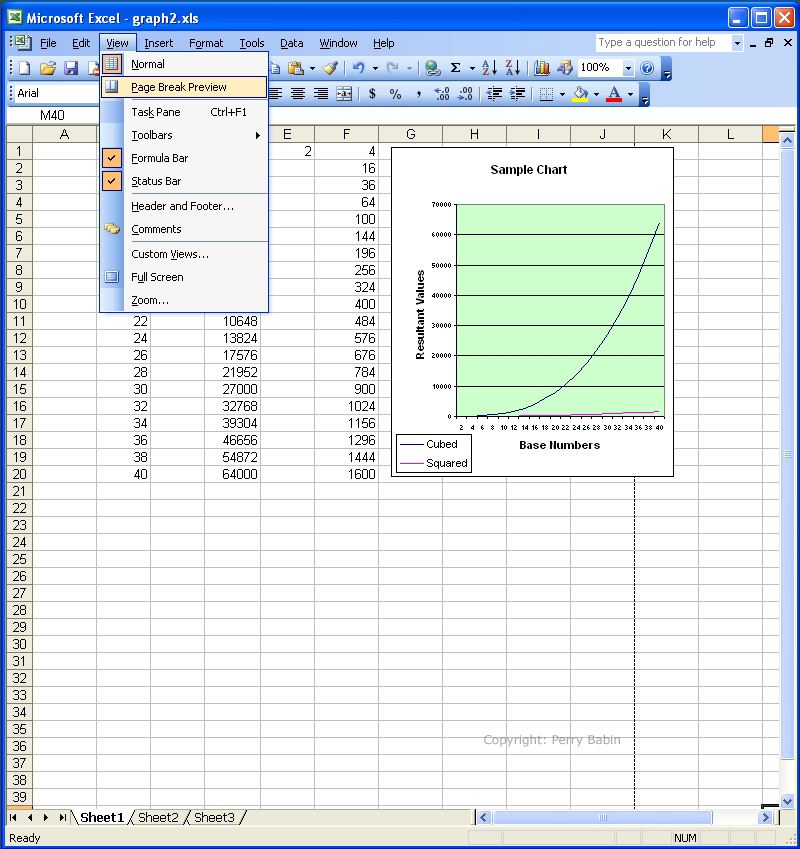The width and height of the screenshot is (800, 849).
Task: Click the Decrease Indent icon
Action: coord(494,94)
